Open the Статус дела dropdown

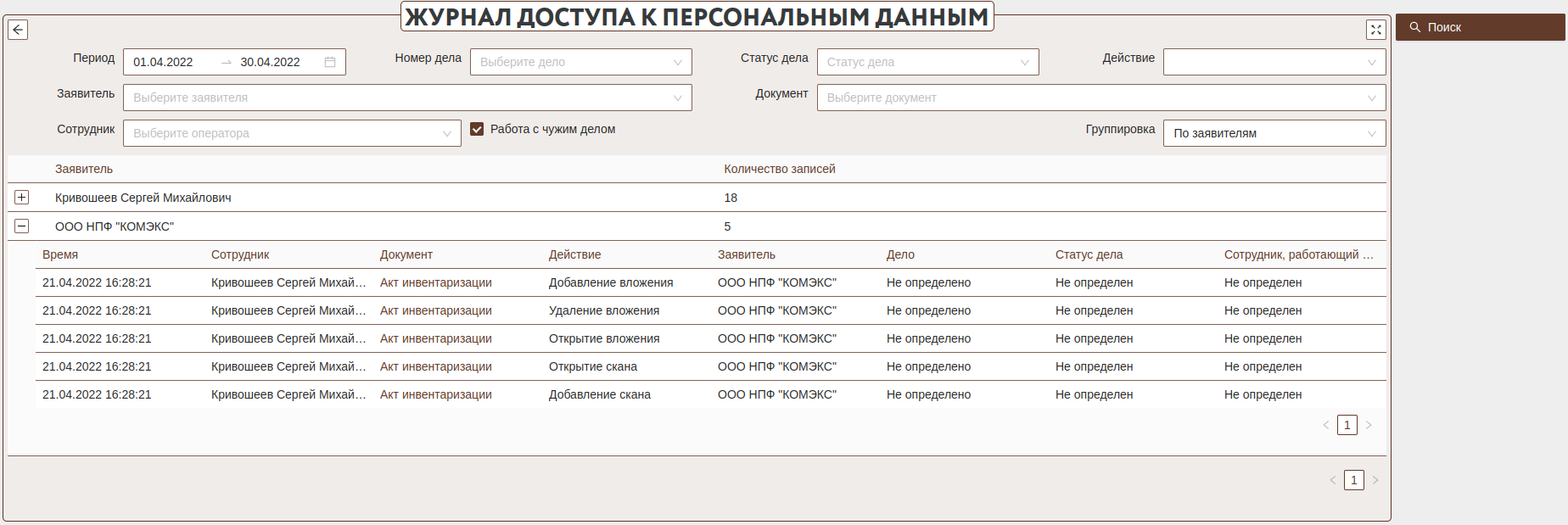[x=927, y=62]
